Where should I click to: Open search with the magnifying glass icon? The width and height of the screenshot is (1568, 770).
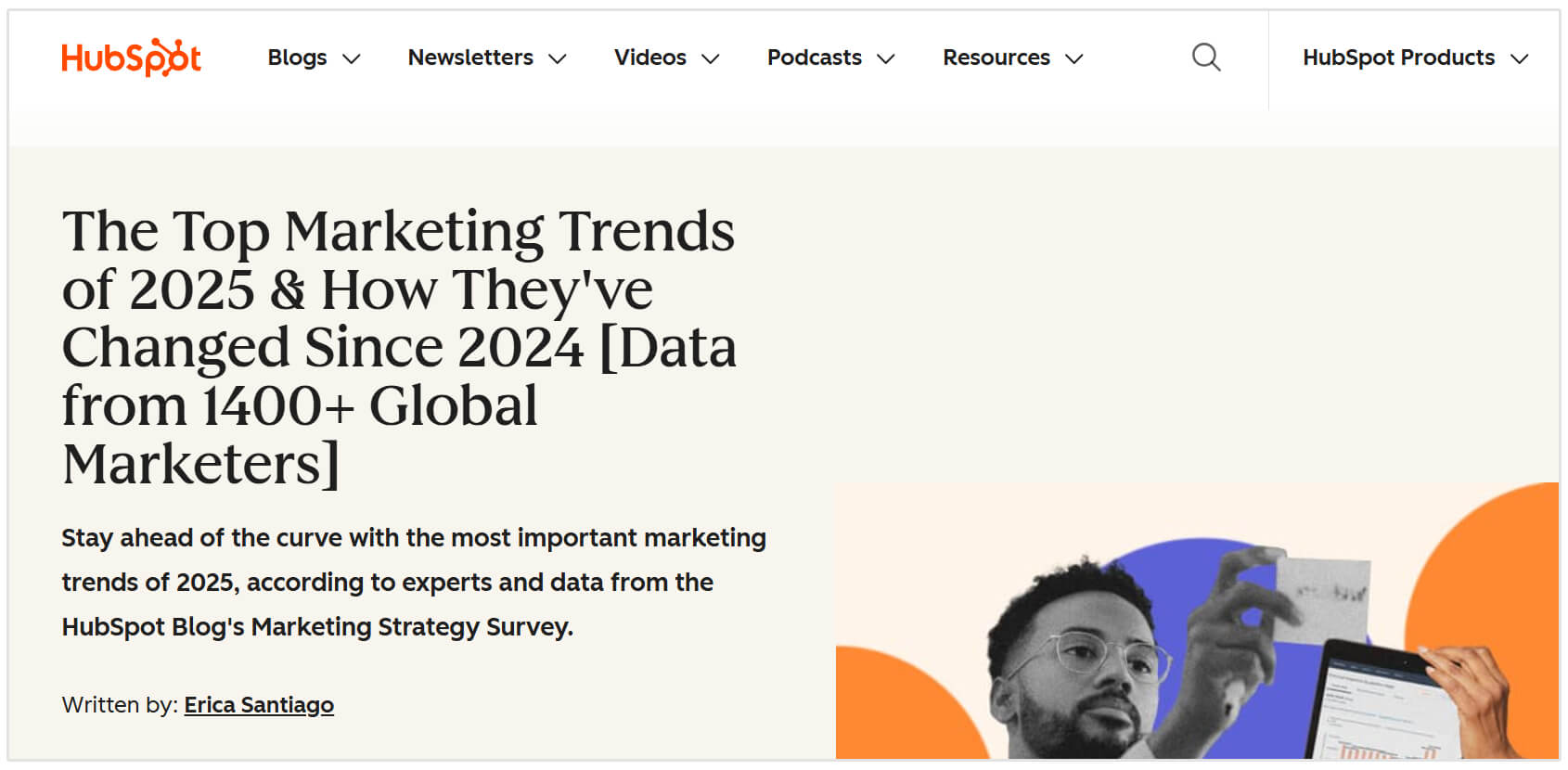(x=1205, y=58)
